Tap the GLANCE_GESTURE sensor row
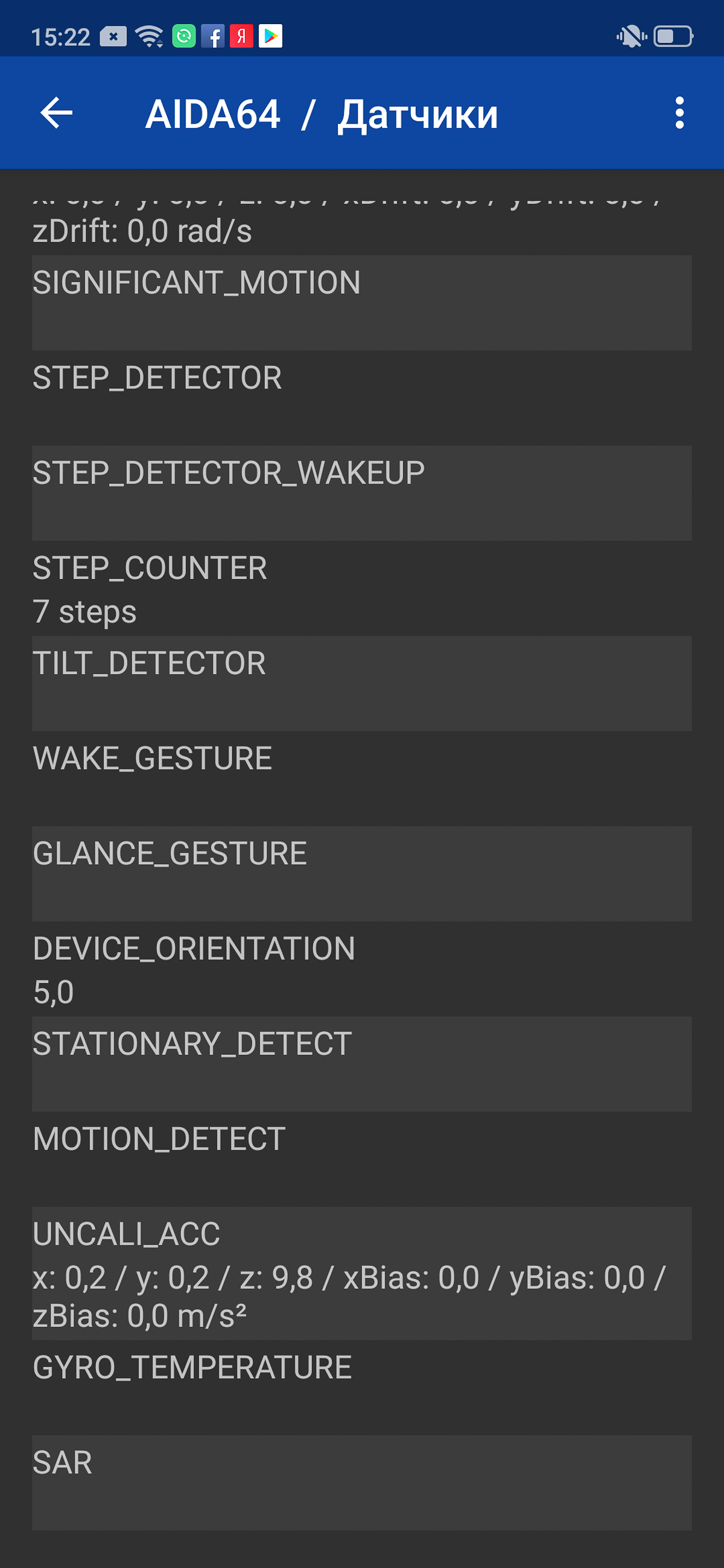The width and height of the screenshot is (724, 1568). pos(361,873)
